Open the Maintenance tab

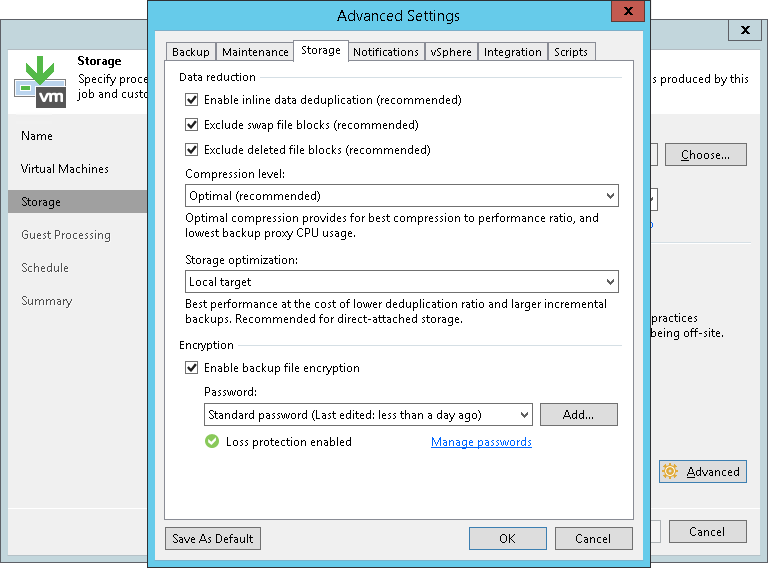click(x=255, y=52)
